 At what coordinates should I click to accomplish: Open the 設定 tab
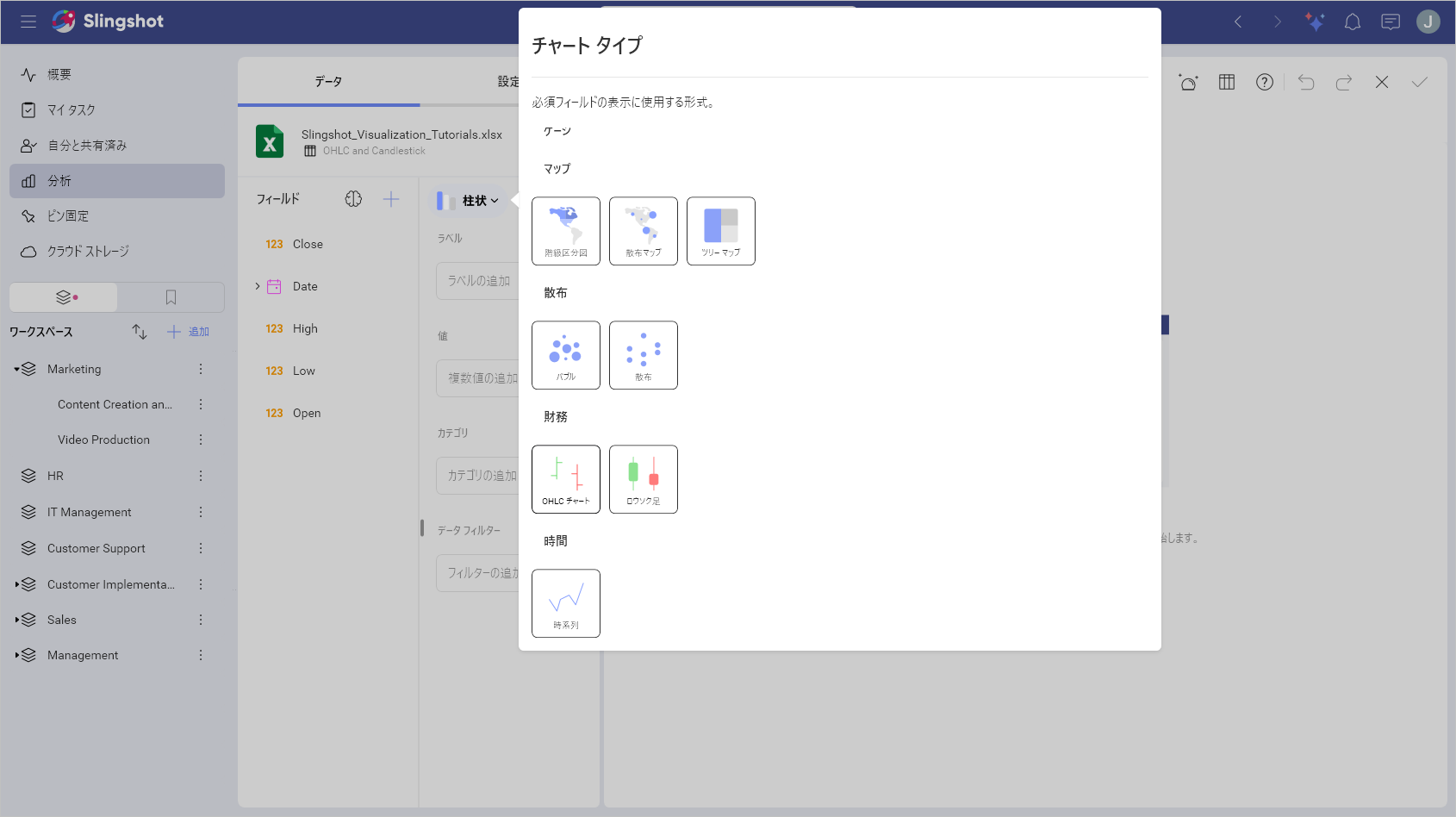508,81
